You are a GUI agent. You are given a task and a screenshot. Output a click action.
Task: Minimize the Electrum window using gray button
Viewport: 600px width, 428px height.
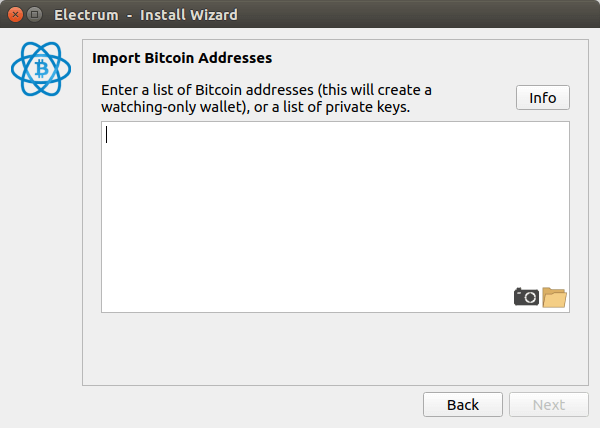tap(34, 15)
